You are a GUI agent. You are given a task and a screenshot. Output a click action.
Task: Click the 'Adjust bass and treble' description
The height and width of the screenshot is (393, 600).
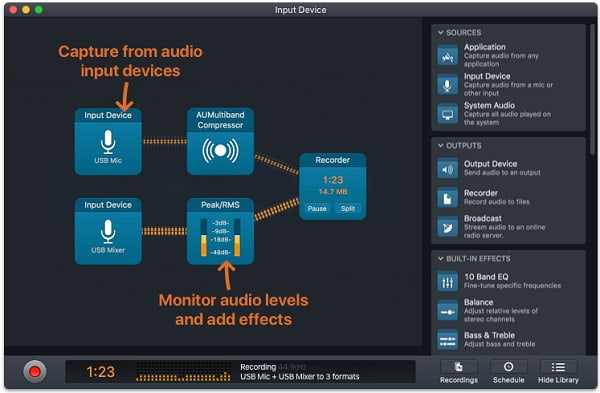[x=499, y=344]
